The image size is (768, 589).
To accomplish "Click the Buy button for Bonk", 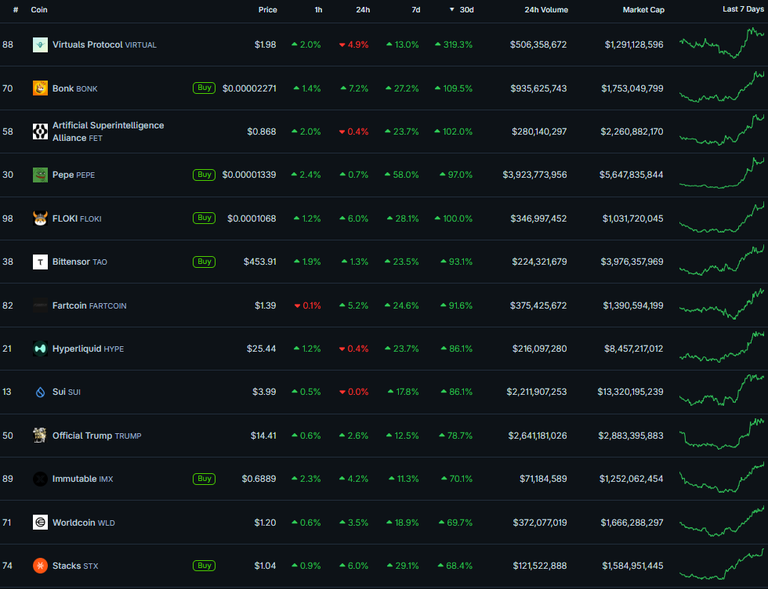I will coord(204,88).
